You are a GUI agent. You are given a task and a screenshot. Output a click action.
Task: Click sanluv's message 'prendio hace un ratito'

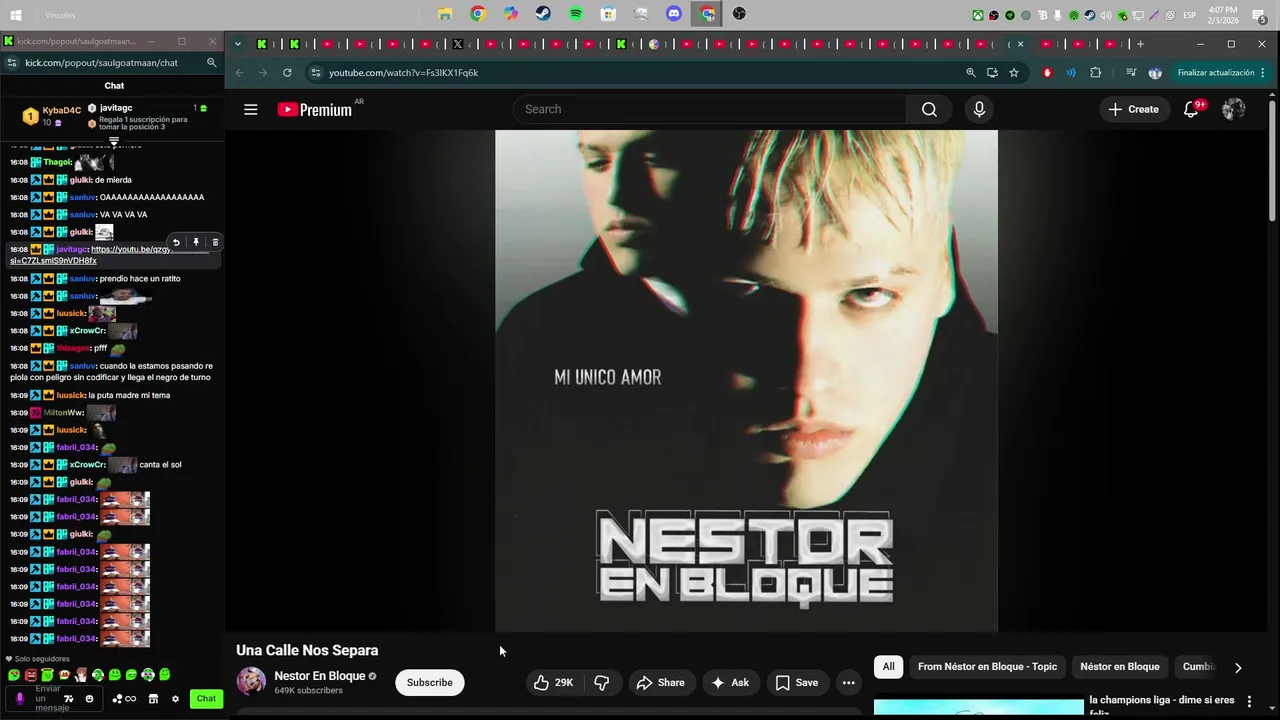pyautogui.click(x=140, y=279)
